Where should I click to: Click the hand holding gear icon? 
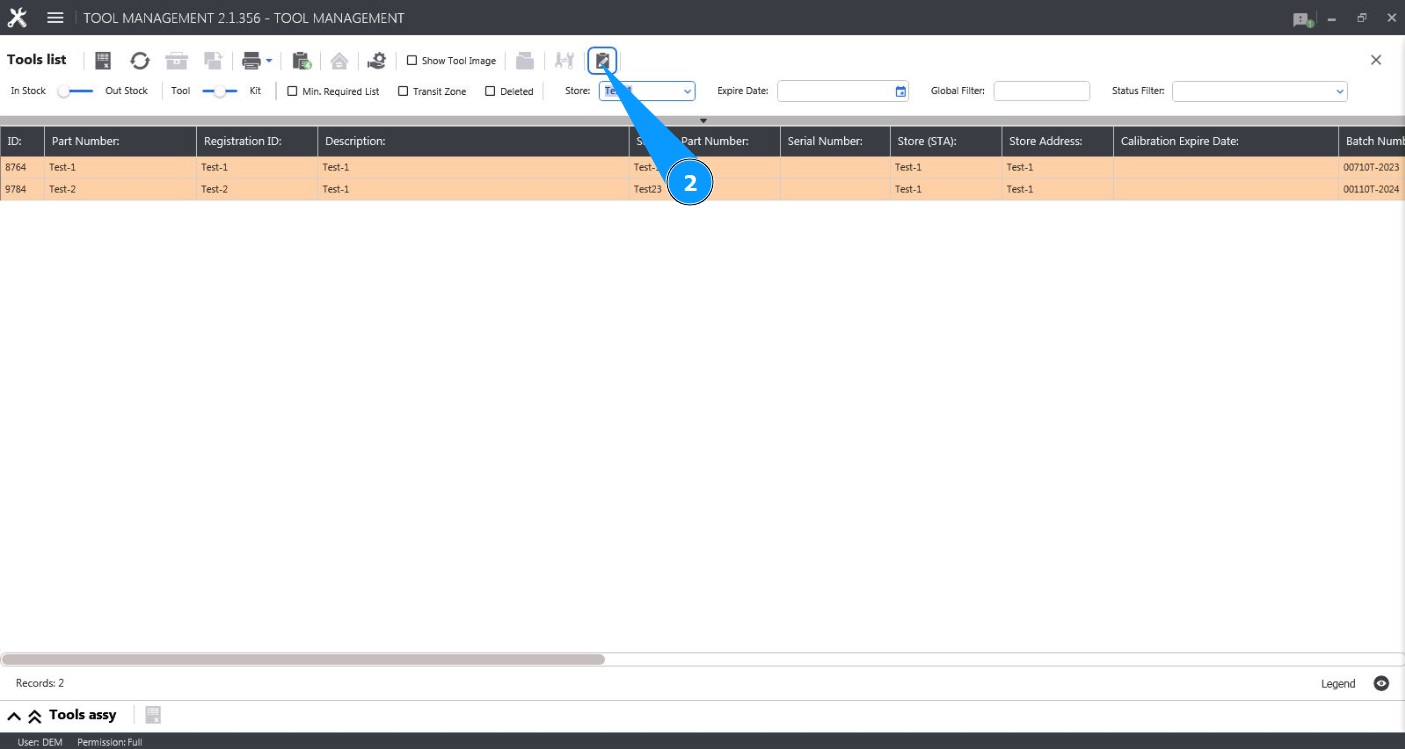[377, 61]
